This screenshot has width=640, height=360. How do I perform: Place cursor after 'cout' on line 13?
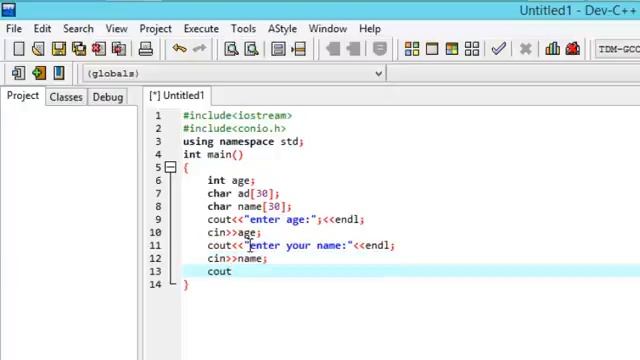pyautogui.click(x=232, y=271)
